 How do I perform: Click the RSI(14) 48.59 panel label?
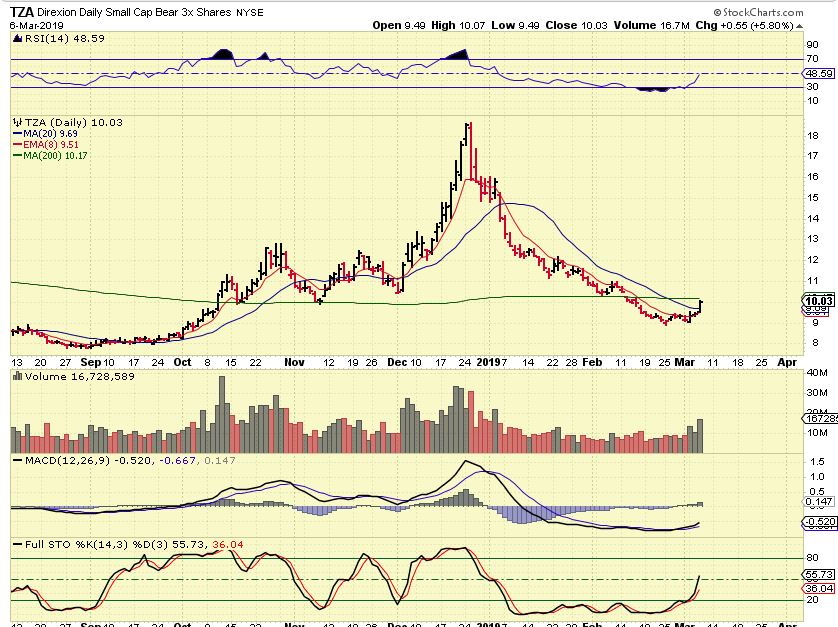pos(65,38)
